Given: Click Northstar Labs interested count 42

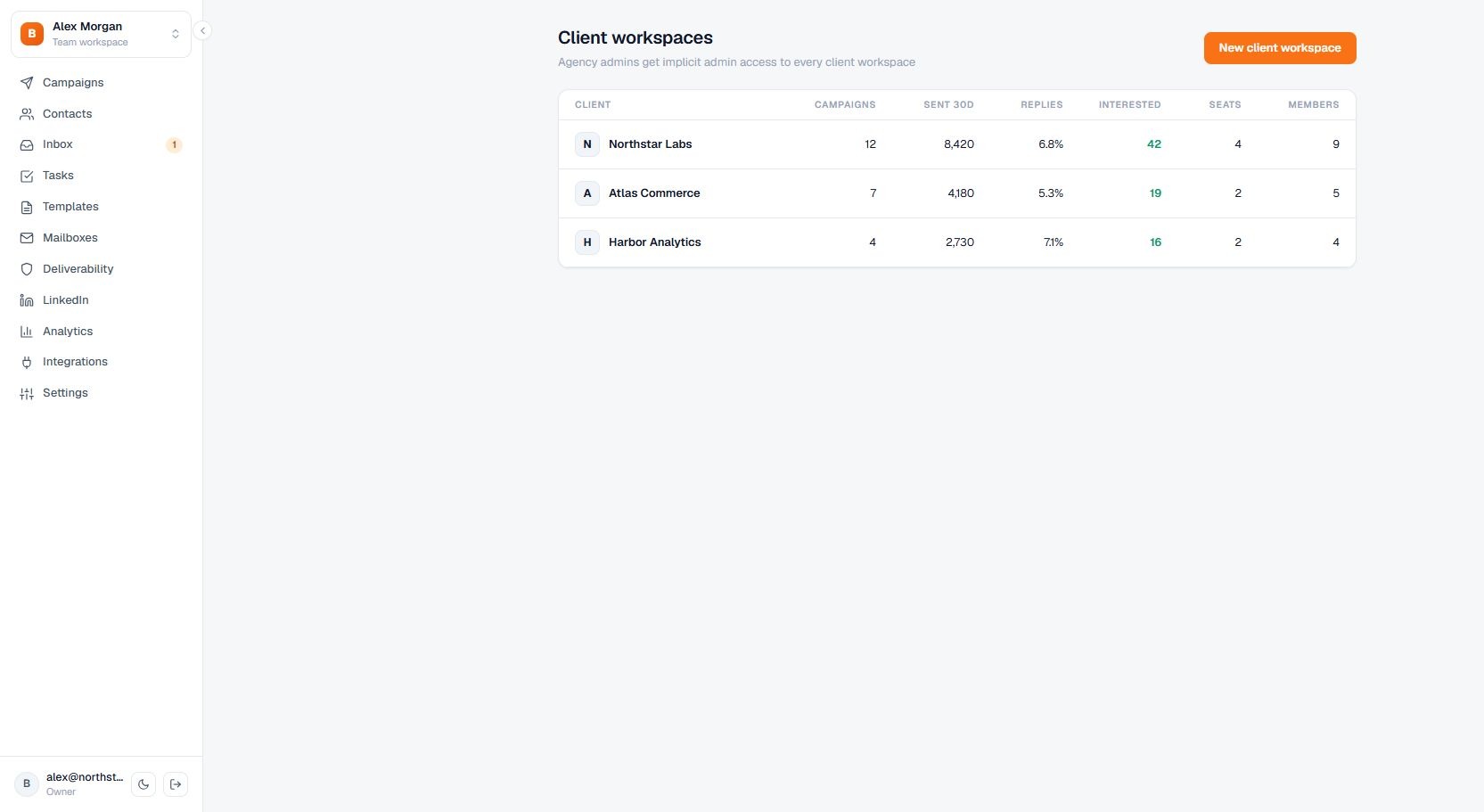Looking at the screenshot, I should [x=1154, y=144].
